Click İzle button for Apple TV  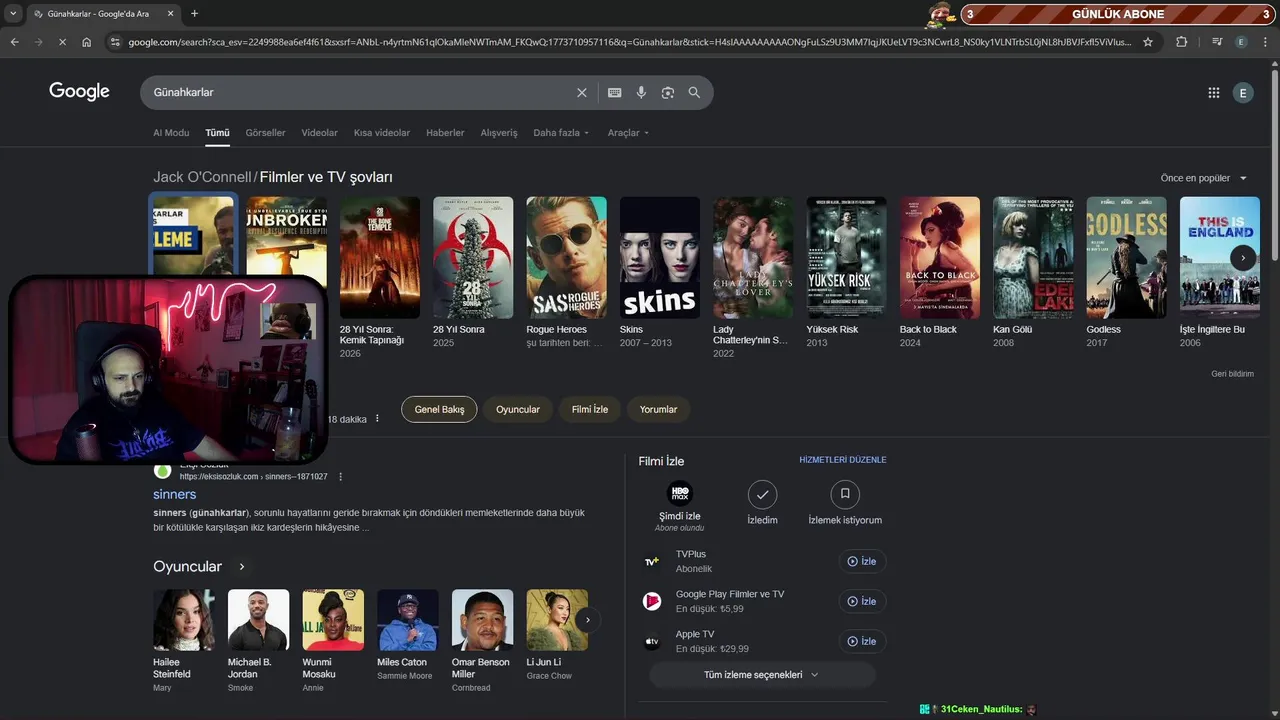tap(862, 641)
